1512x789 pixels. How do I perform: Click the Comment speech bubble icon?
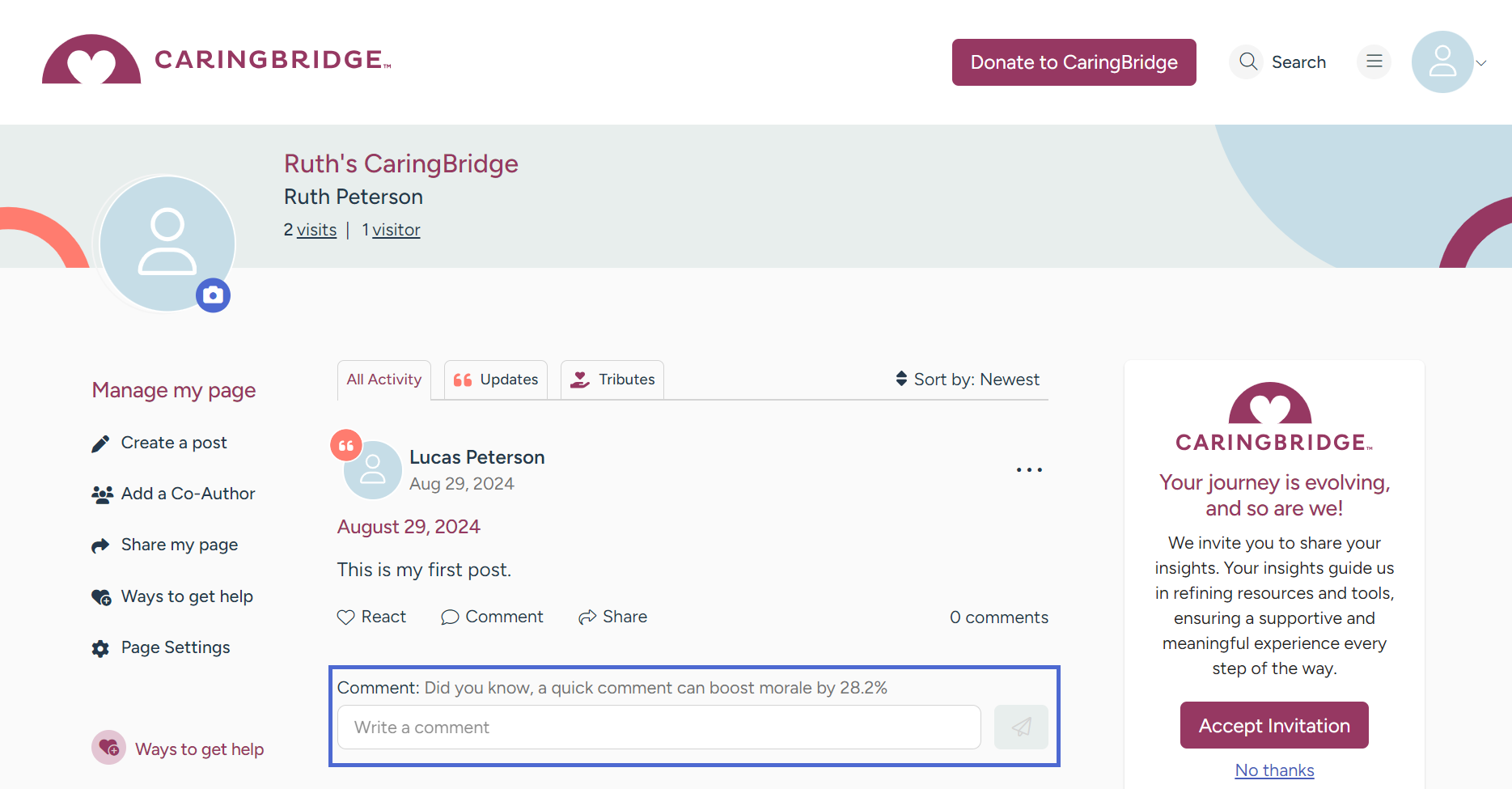(x=450, y=617)
